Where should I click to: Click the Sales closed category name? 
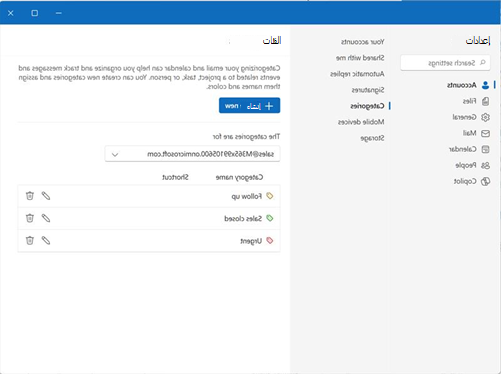243,219
